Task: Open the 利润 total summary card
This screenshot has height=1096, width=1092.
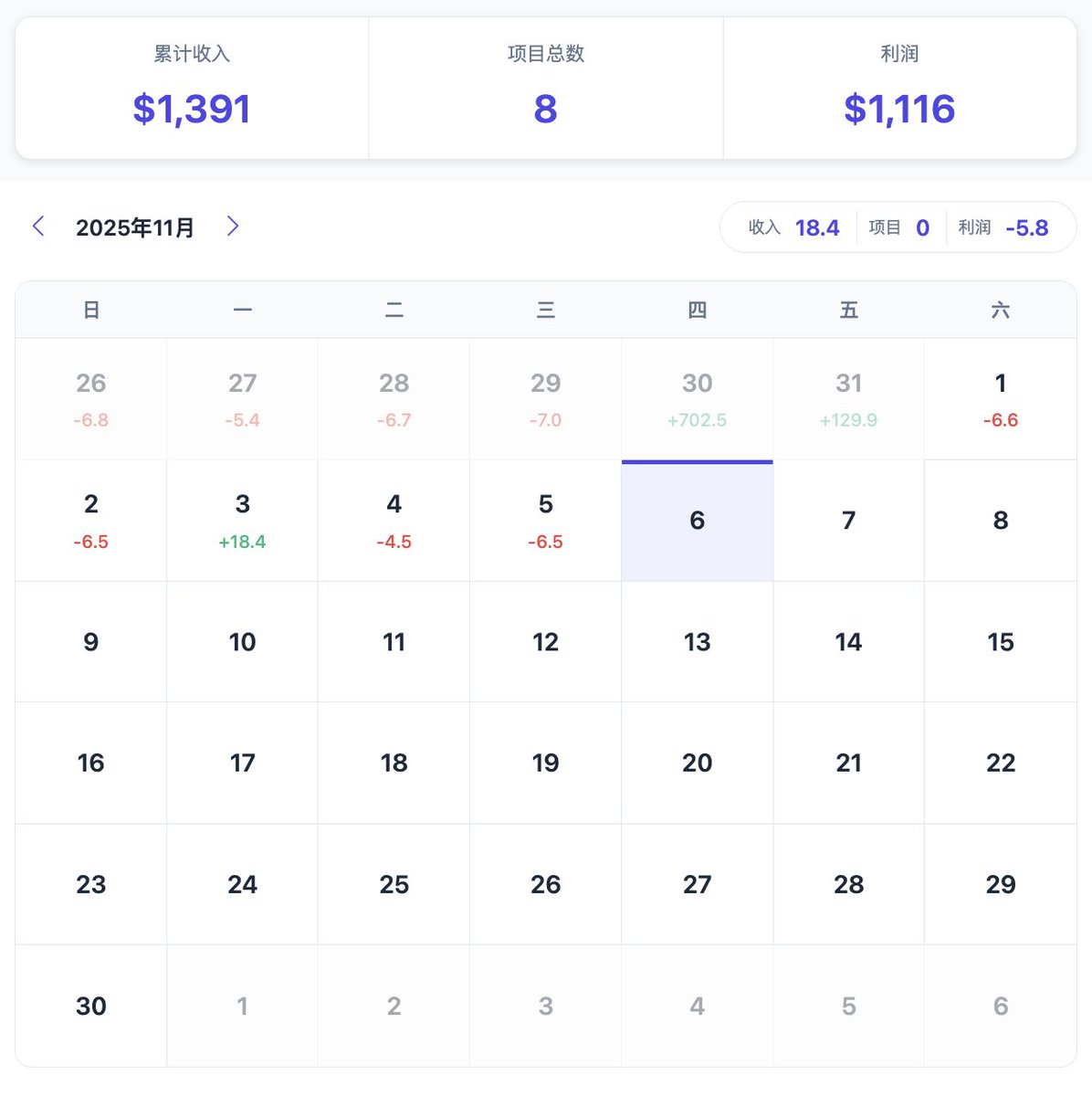Action: point(899,89)
